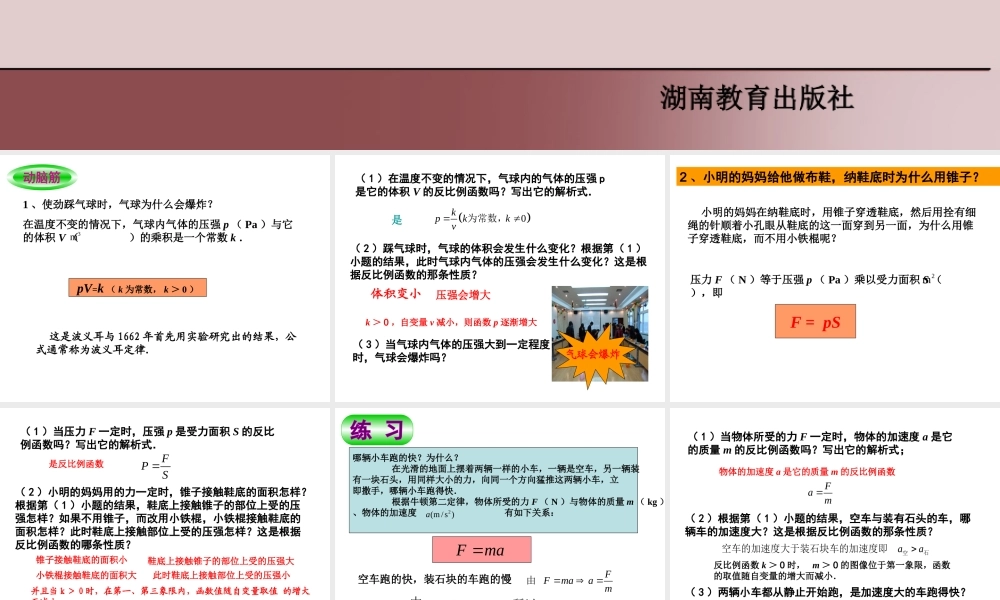Click the red text 小铁棍接触鞋底的面积大
This screenshot has height=600, width=1000.
[86, 575]
